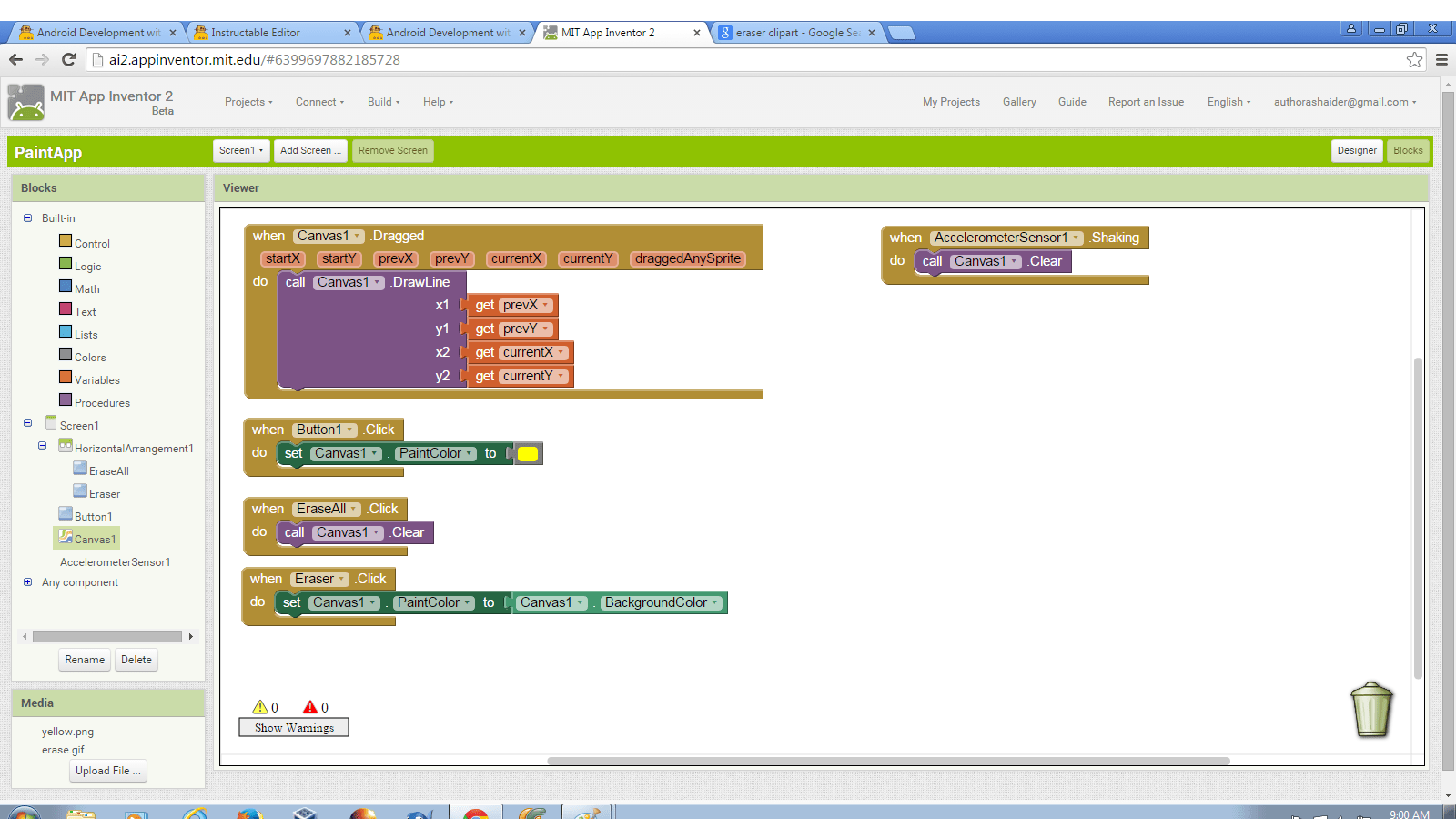Switch to eraser clipart Google Search tab
1456x819 pixels.
pyautogui.click(x=796, y=33)
